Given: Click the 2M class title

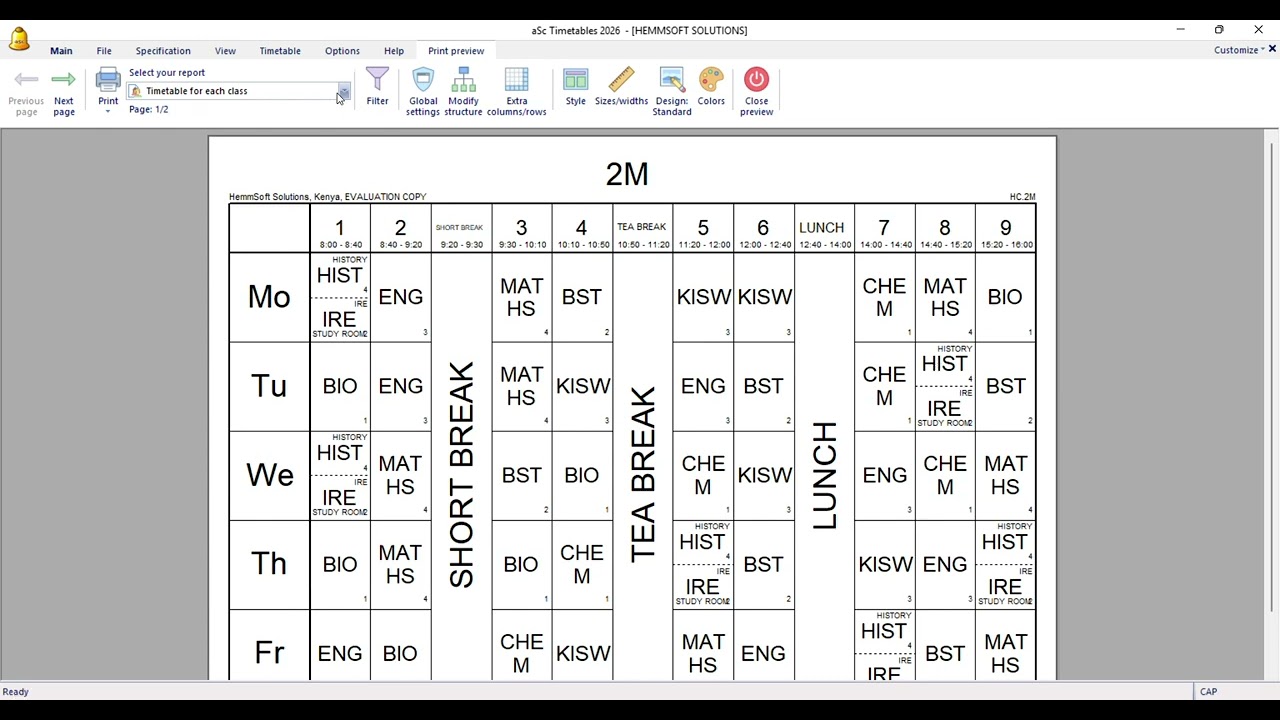Looking at the screenshot, I should click(x=627, y=174).
